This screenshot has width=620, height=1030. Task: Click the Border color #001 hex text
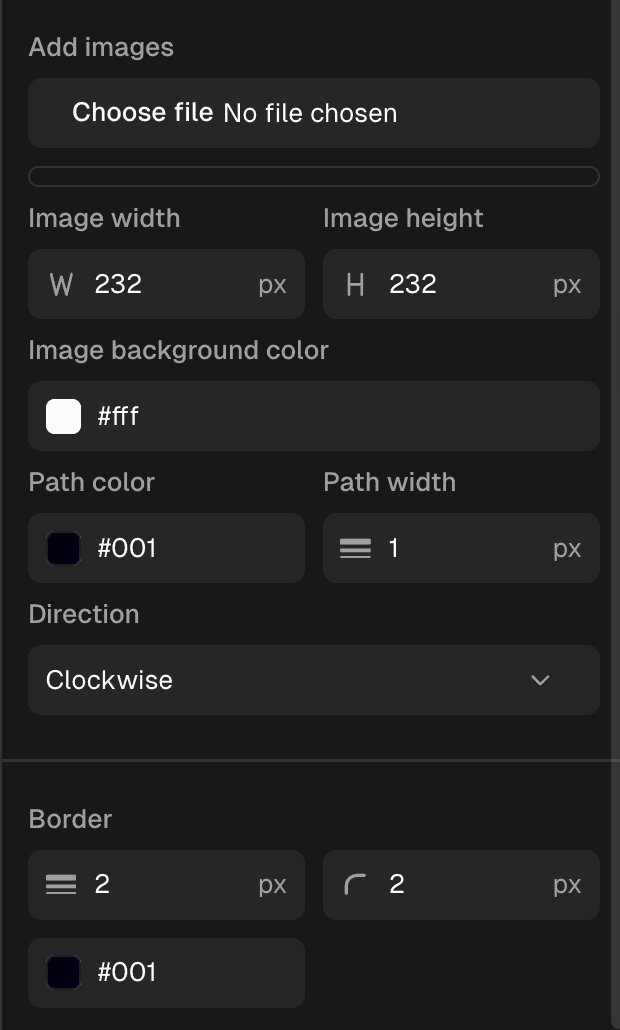[x=127, y=972]
